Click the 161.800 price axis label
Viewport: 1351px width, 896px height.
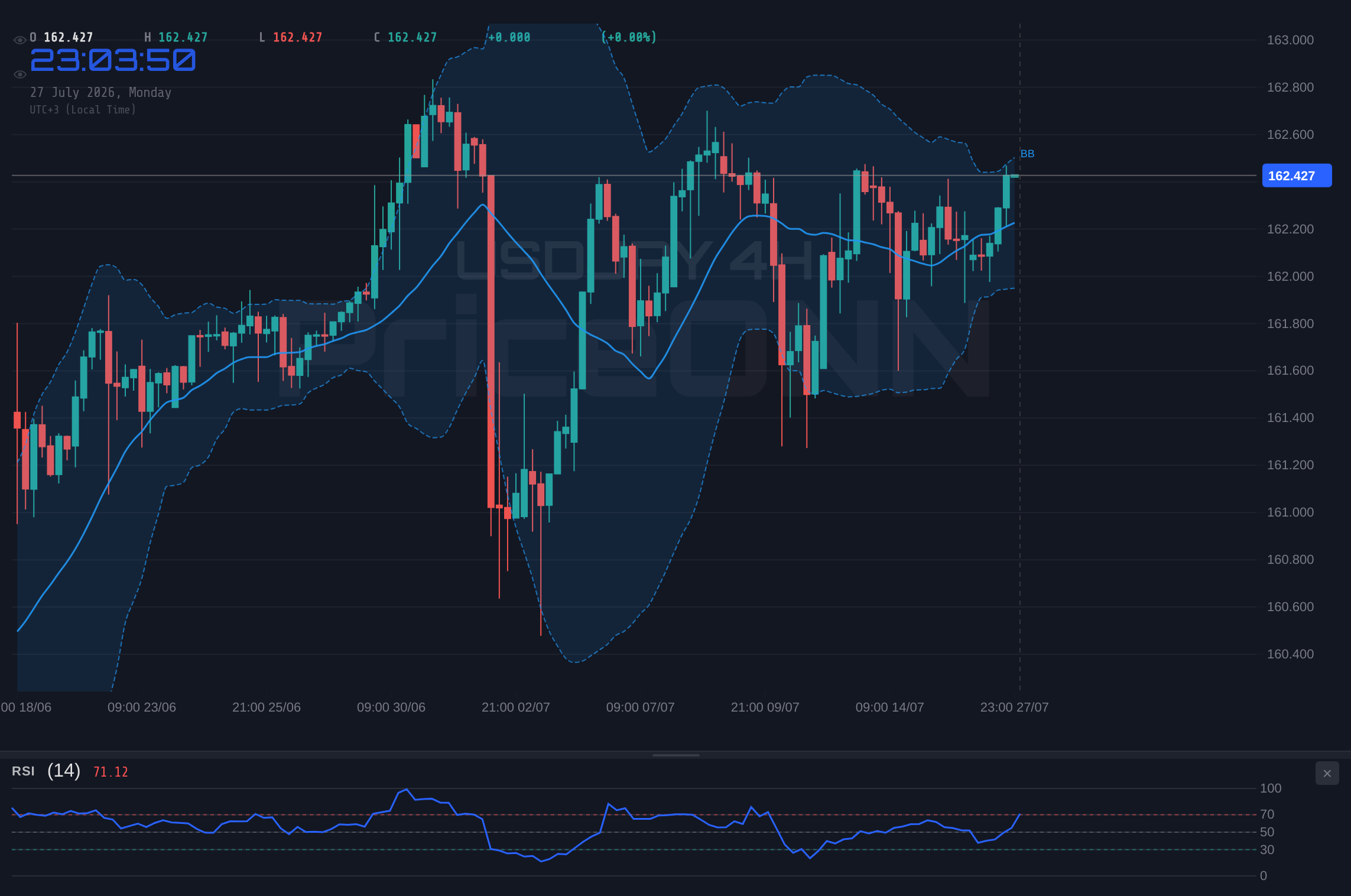click(1290, 324)
